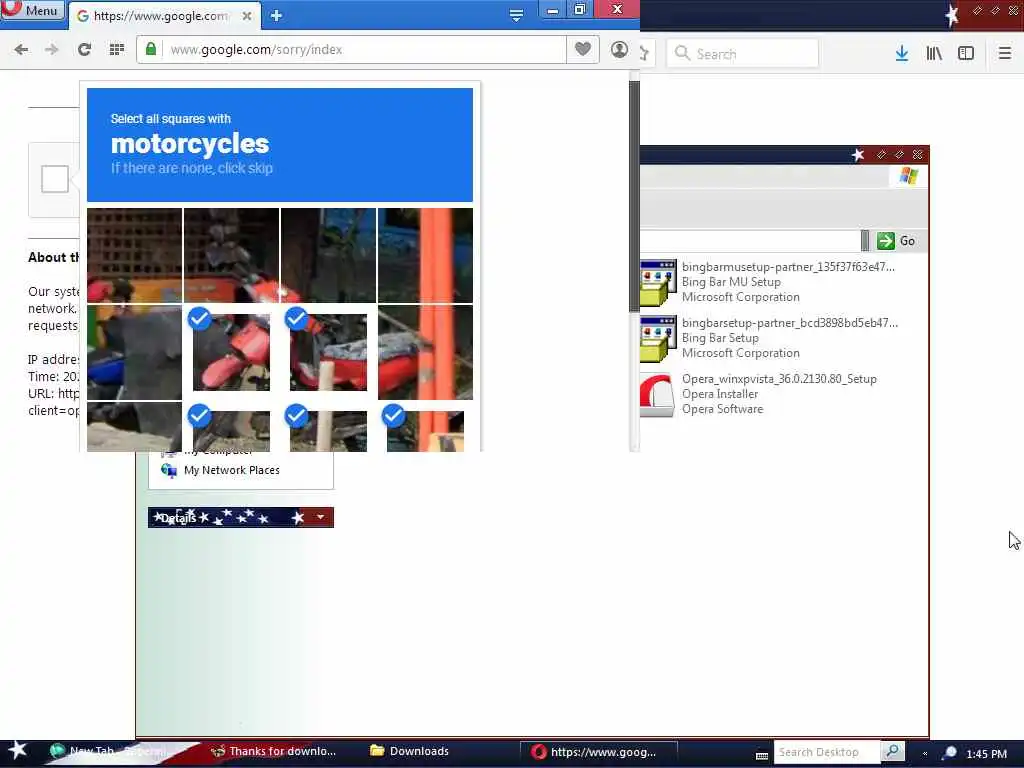Screen dimensions: 1024x768
Task: Select the bingbarmusetup-partner file icon
Action: (x=657, y=282)
